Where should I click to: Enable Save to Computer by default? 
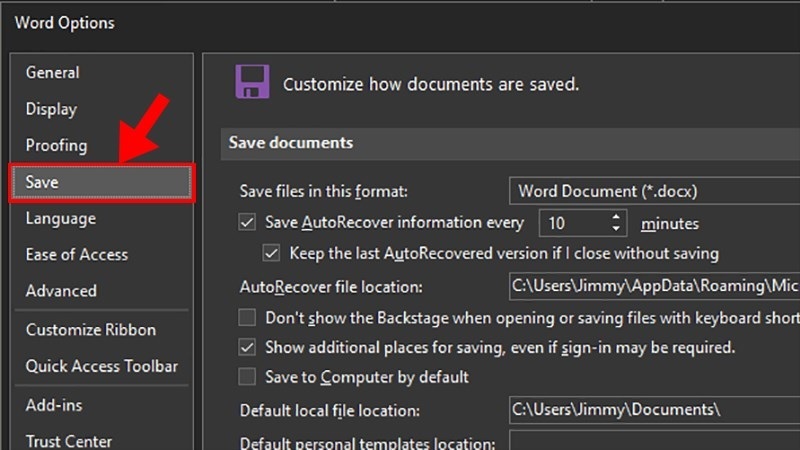point(247,377)
